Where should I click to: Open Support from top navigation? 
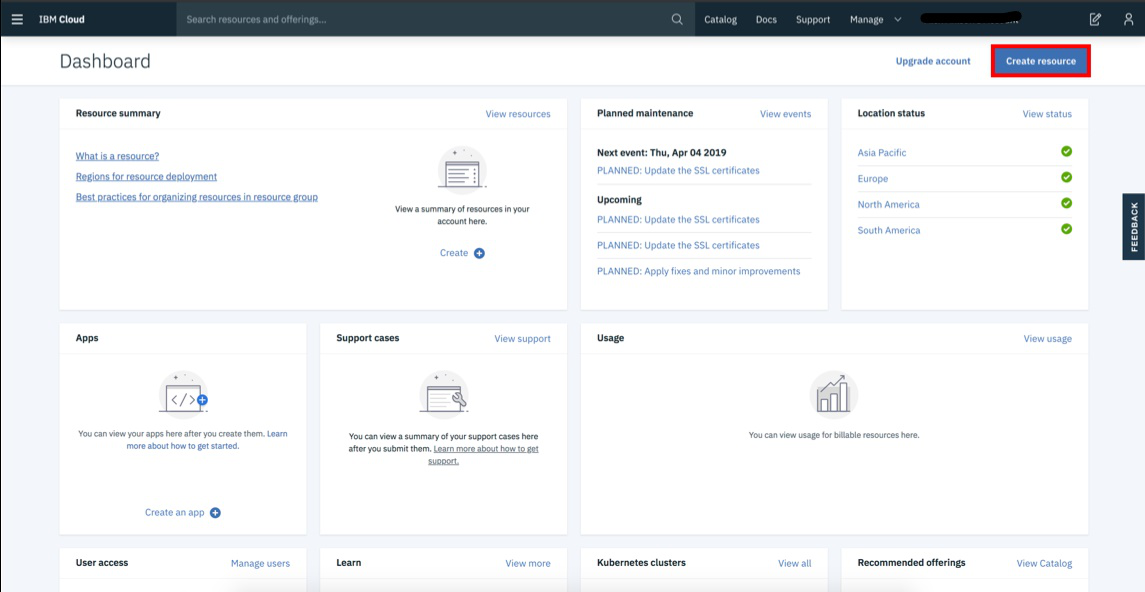813,20
